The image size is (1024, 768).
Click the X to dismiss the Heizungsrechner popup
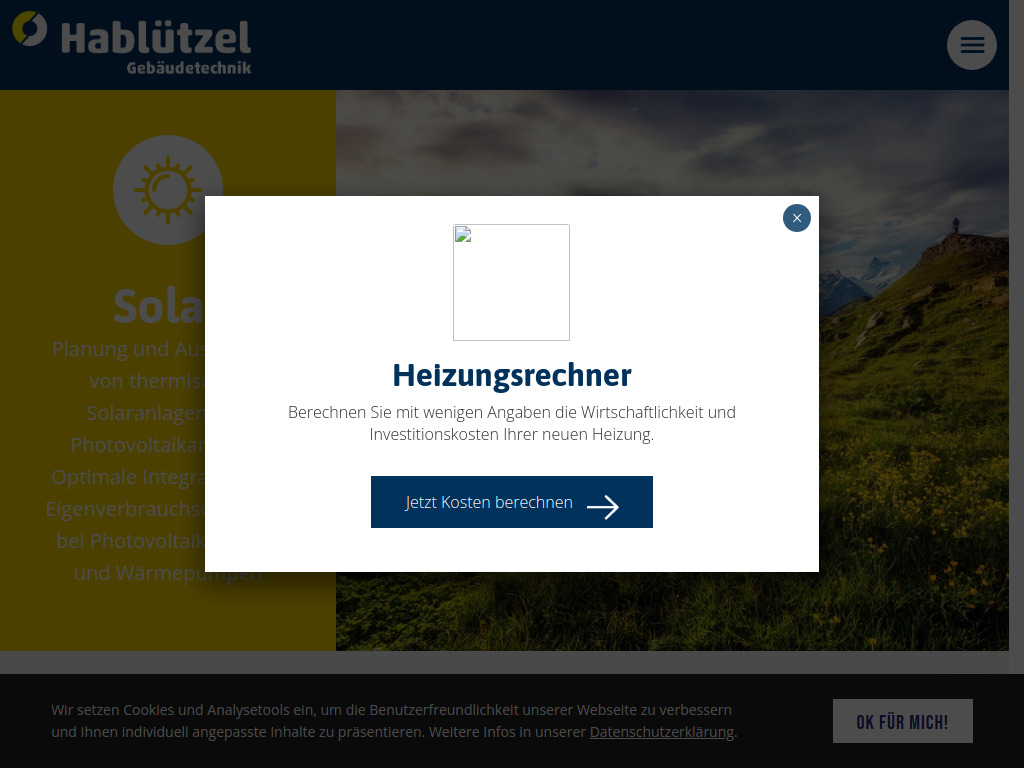click(x=796, y=217)
